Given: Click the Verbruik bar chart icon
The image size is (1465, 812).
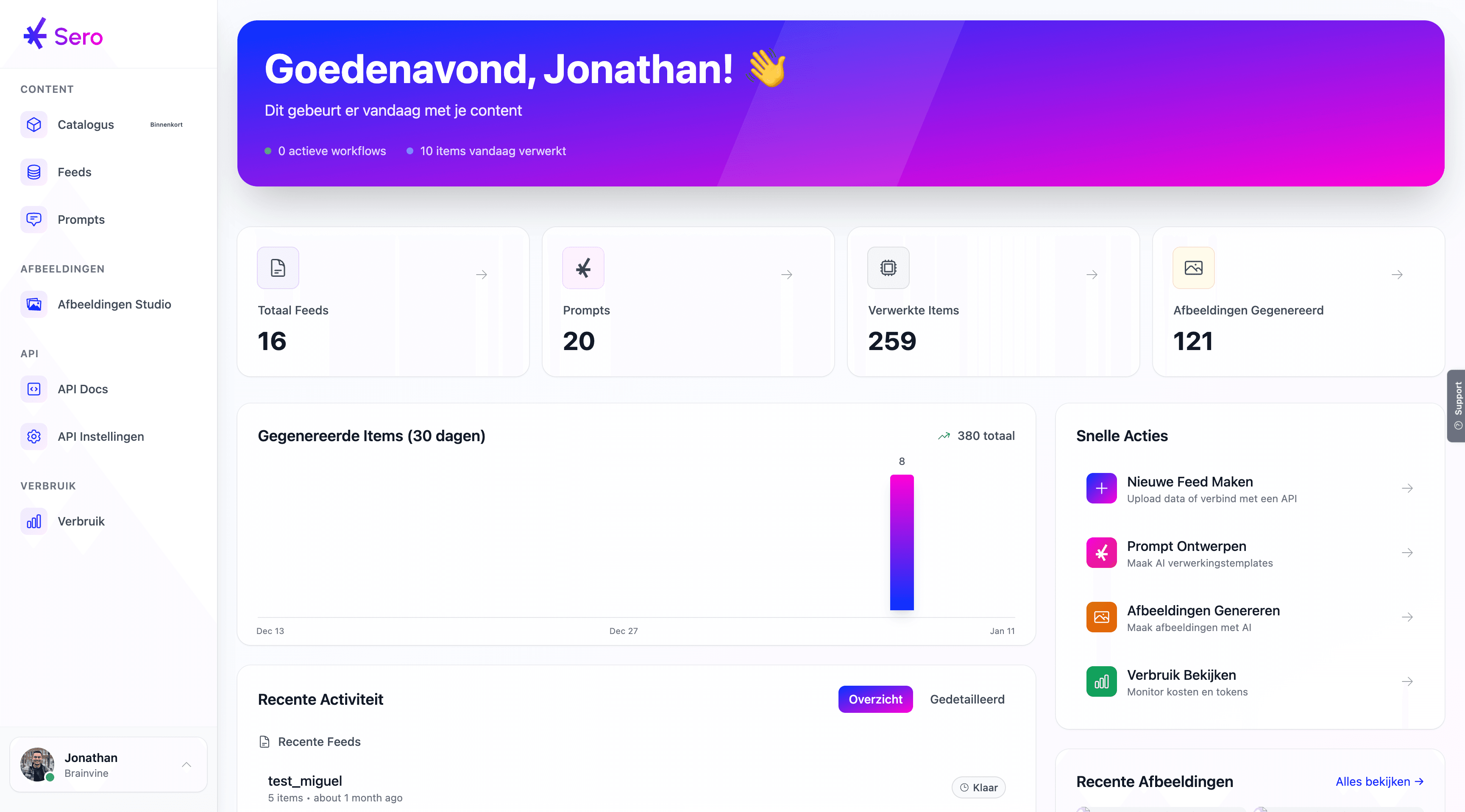Looking at the screenshot, I should click(33, 521).
